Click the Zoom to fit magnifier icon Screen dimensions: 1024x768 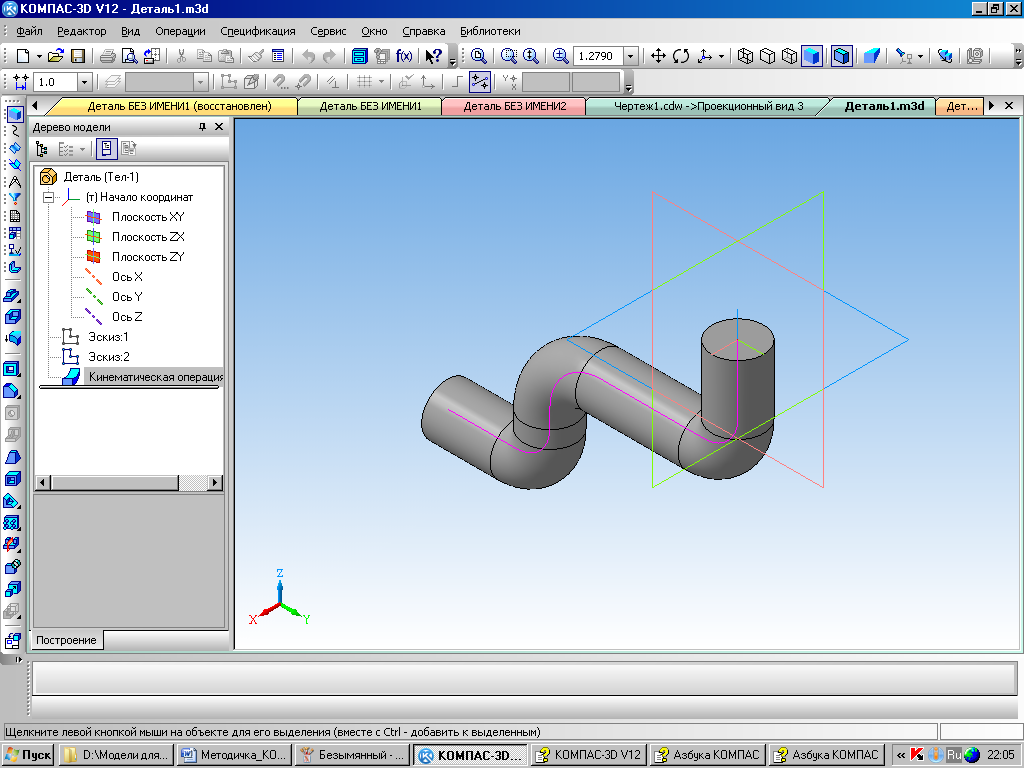click(x=479, y=56)
